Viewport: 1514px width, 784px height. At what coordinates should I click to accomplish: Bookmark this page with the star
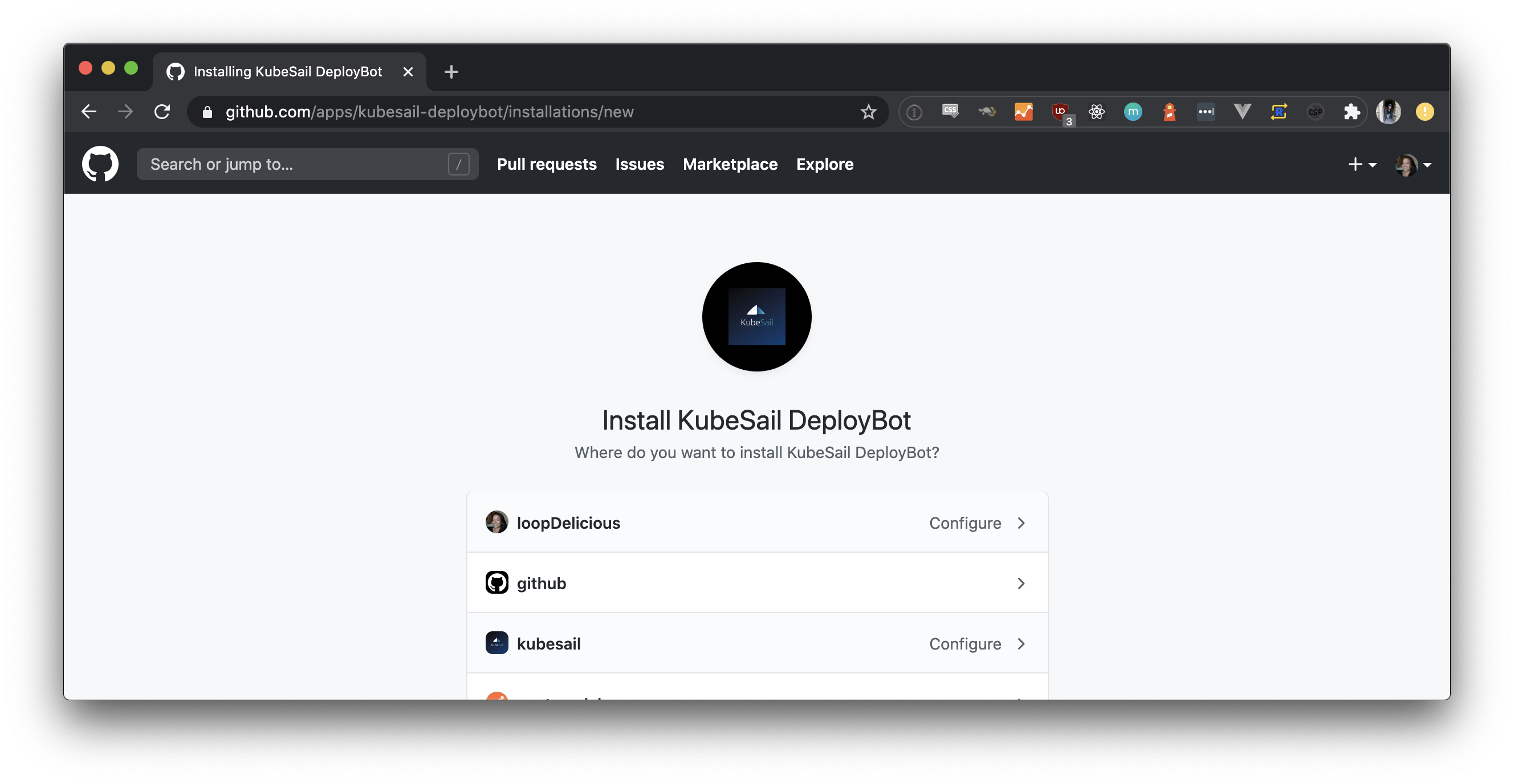pos(868,112)
